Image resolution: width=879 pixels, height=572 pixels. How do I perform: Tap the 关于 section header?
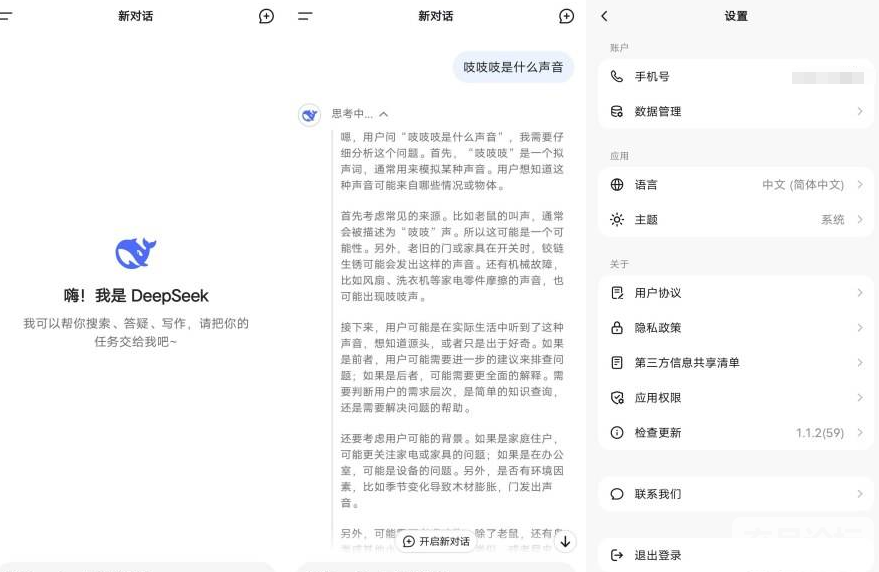[x=619, y=264]
